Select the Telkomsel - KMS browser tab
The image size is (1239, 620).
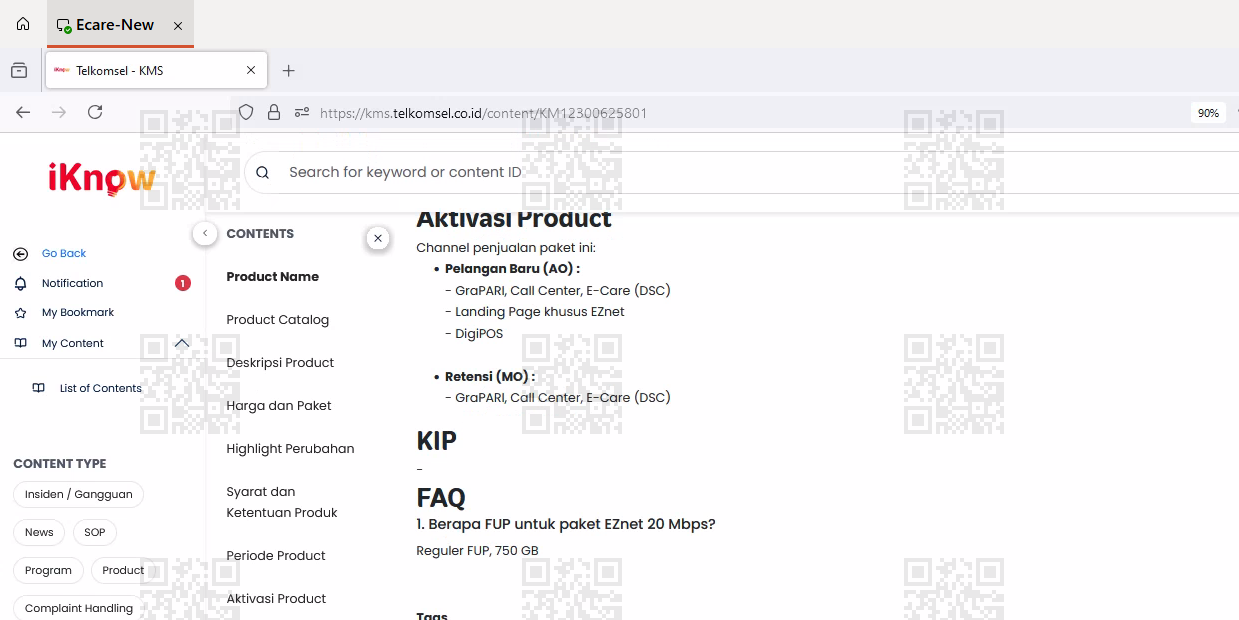[156, 70]
